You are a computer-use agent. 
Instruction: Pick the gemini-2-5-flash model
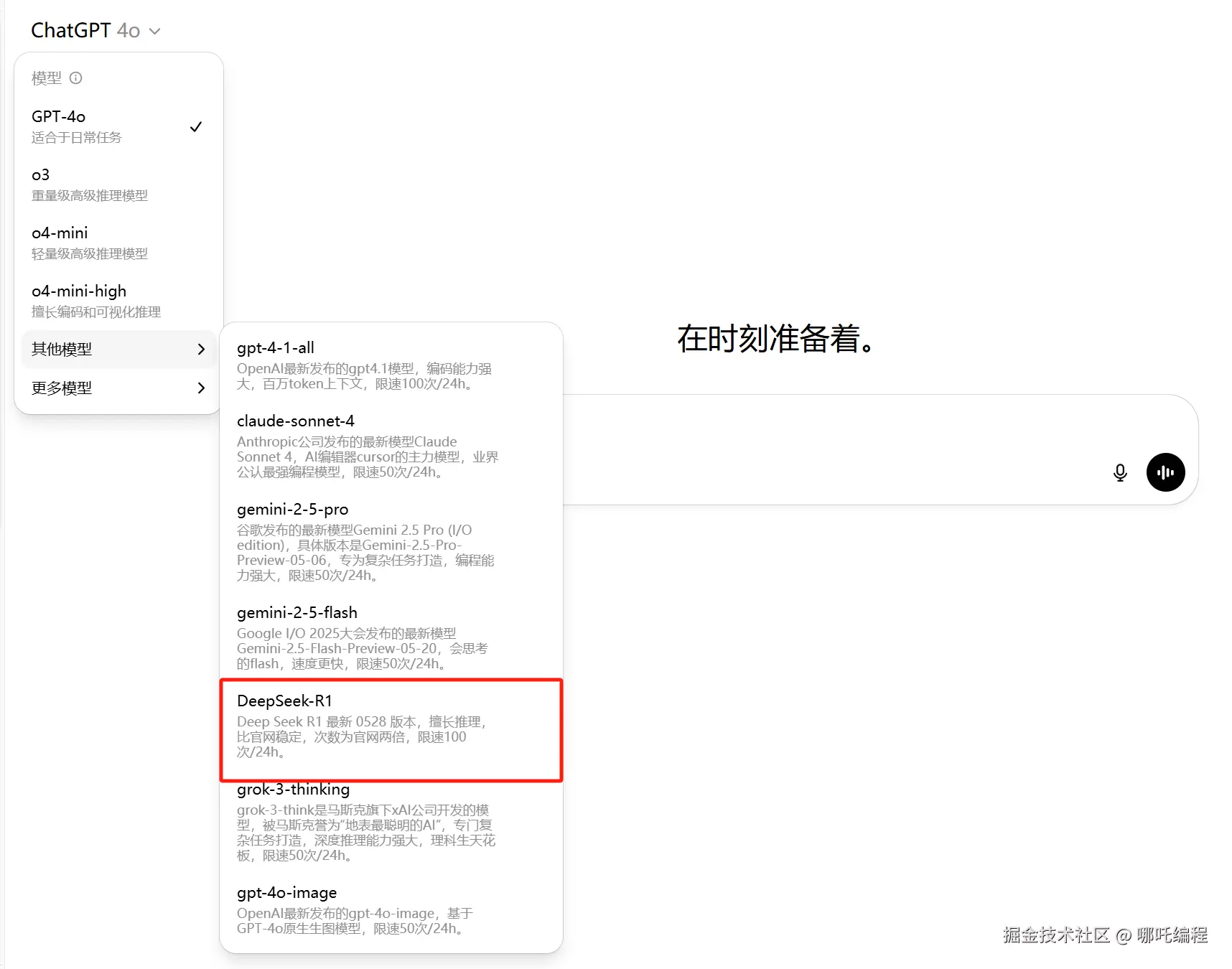tap(391, 637)
